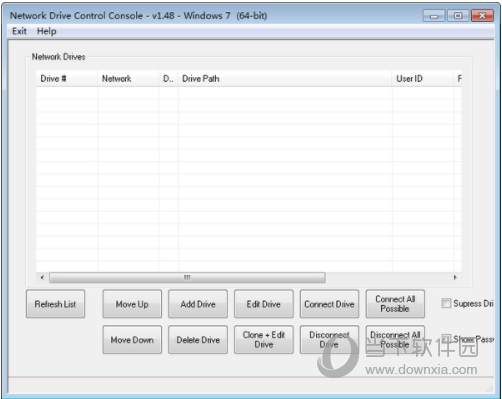The height and width of the screenshot is (399, 502).
Task: Click the Edit Drive button
Action: point(264,304)
